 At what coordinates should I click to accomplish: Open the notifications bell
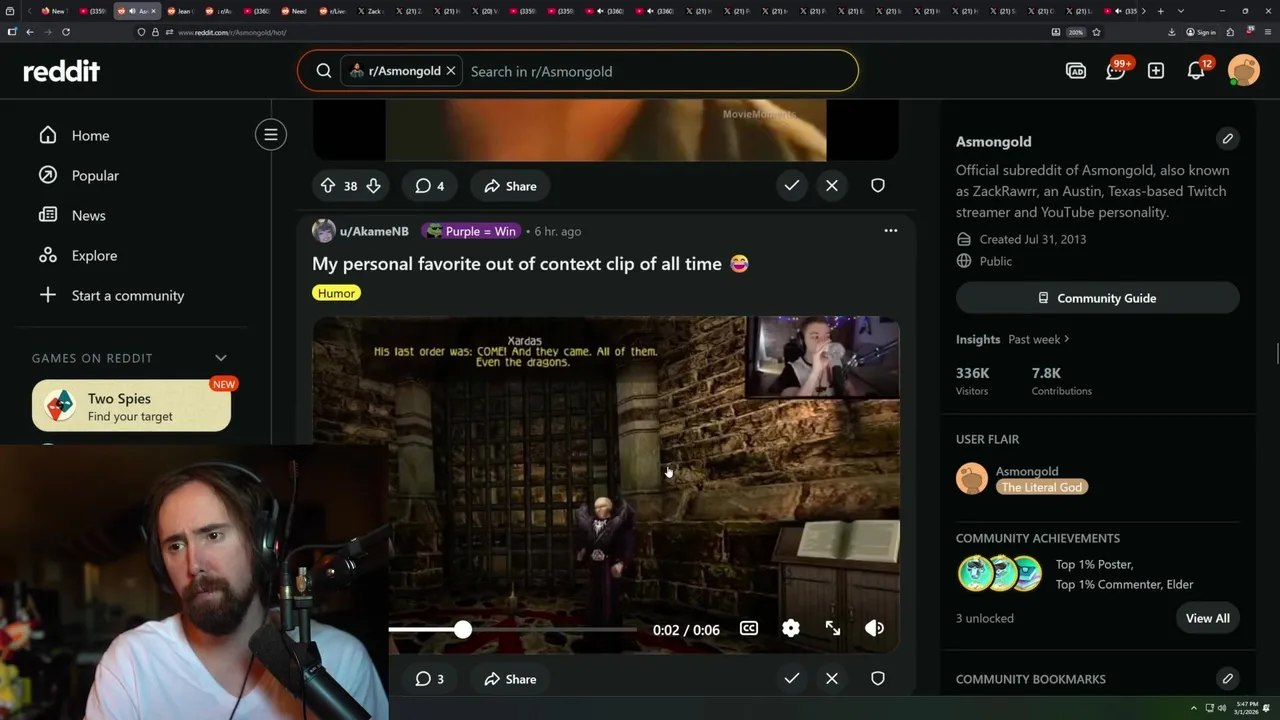coord(1196,71)
